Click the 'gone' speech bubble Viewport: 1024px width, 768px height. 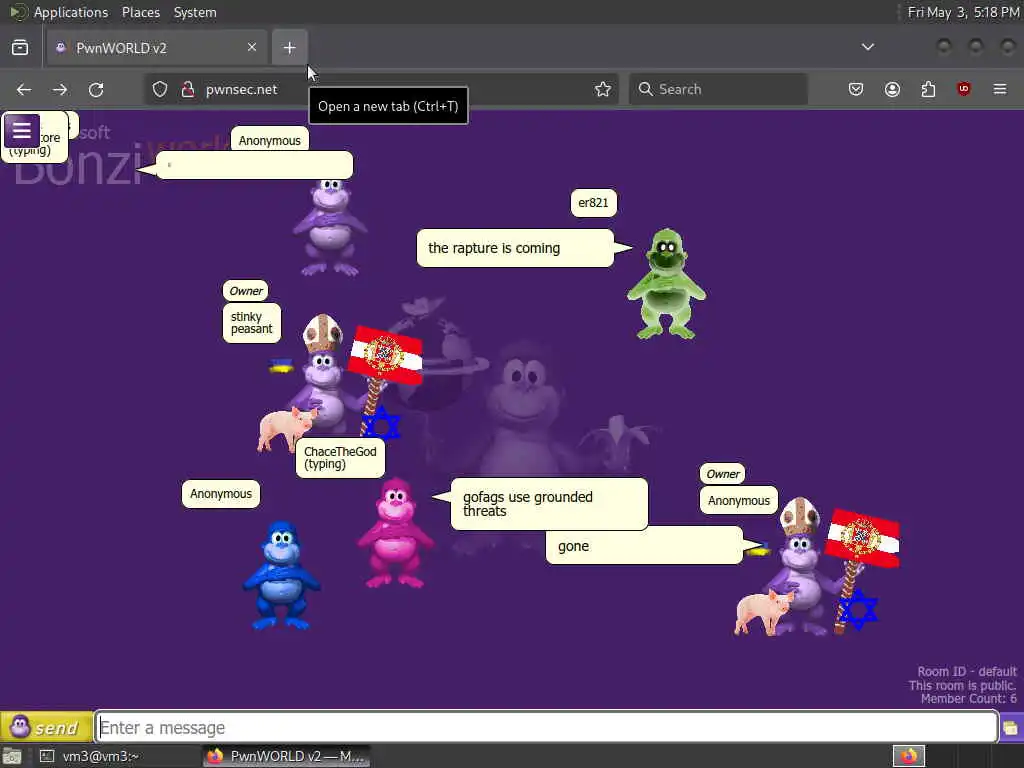644,546
